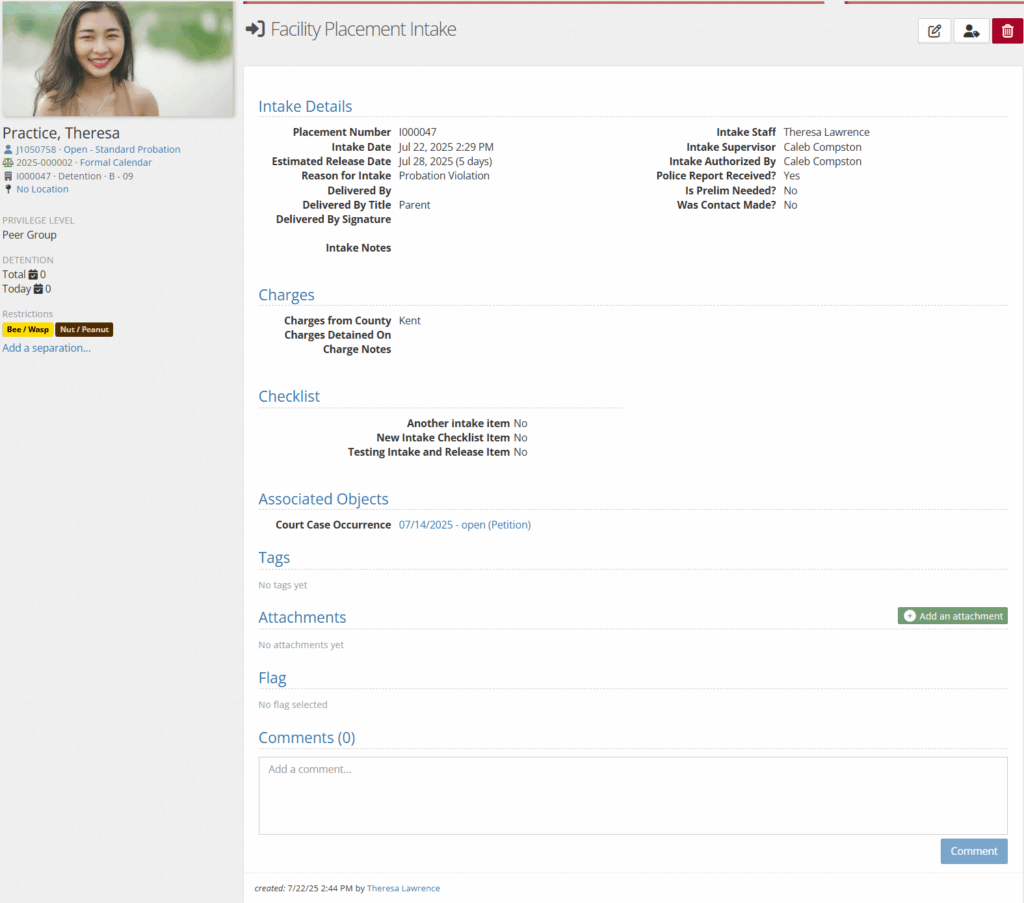The width and height of the screenshot is (1024, 903).
Task: Click Intake Staff value Theresa Lawrence
Action: [826, 132]
